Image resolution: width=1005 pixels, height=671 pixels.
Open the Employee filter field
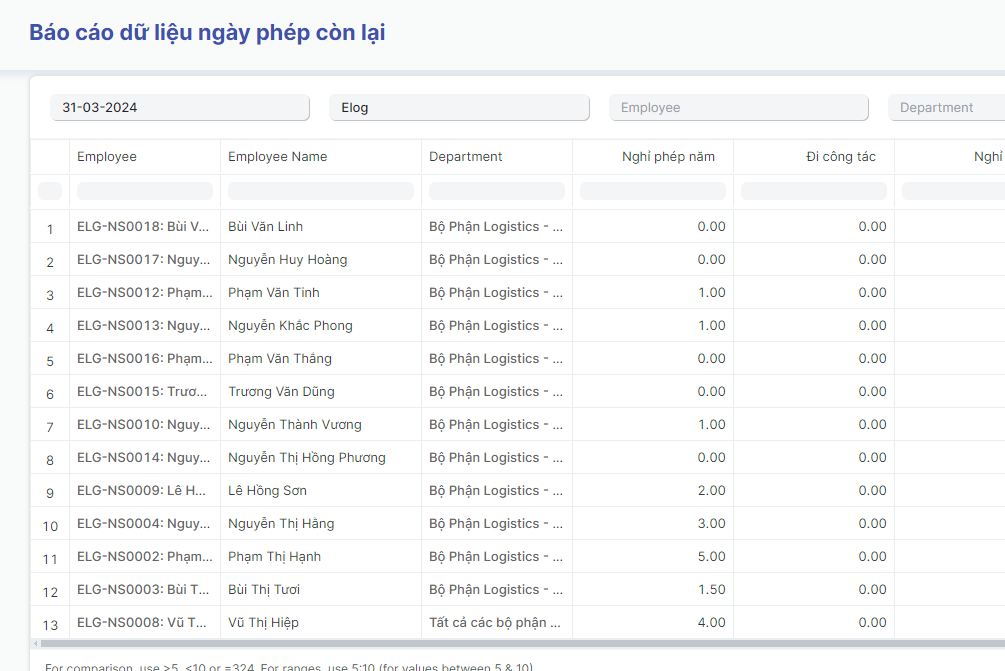pos(739,108)
